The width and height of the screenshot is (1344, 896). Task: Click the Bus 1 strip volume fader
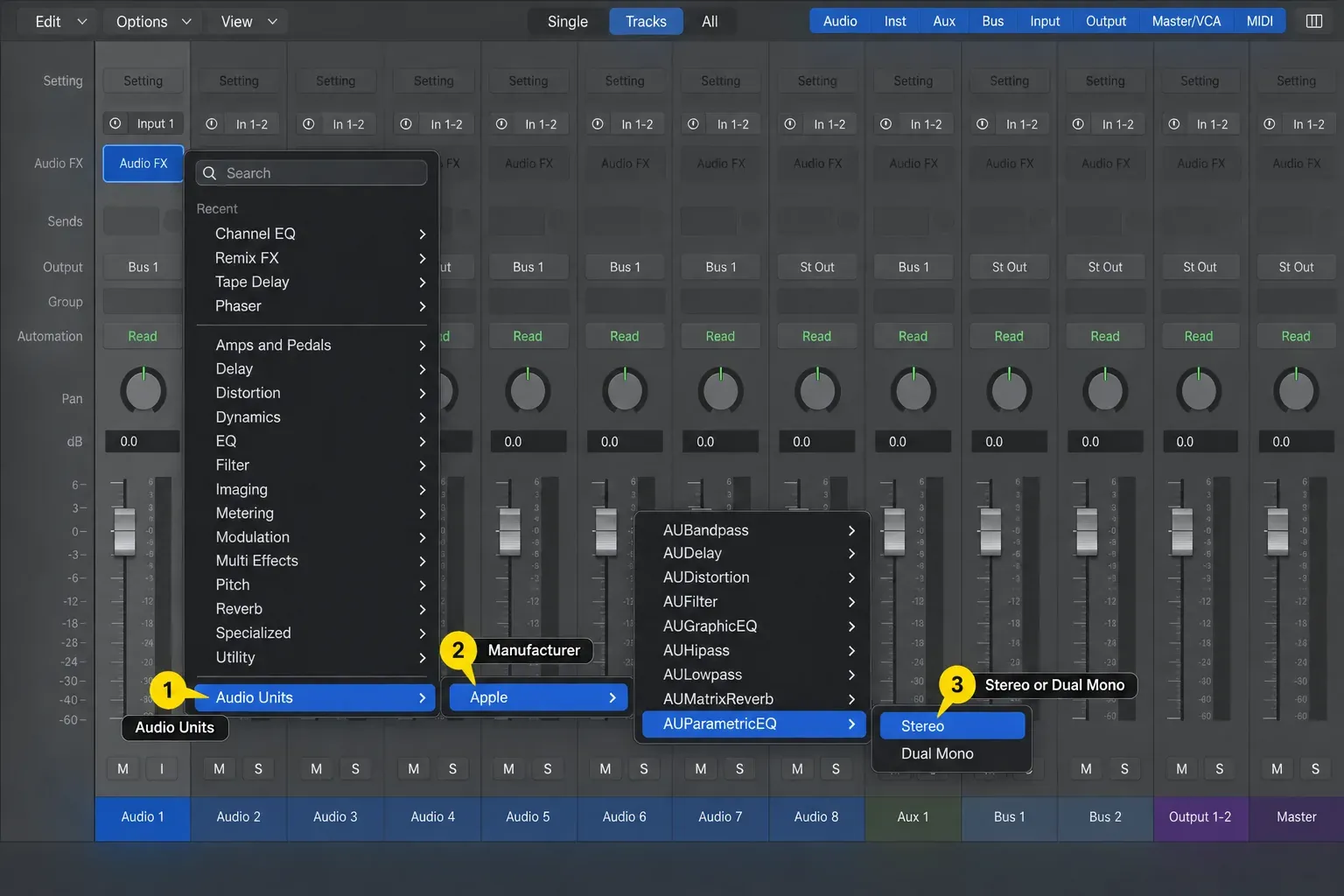click(990, 531)
